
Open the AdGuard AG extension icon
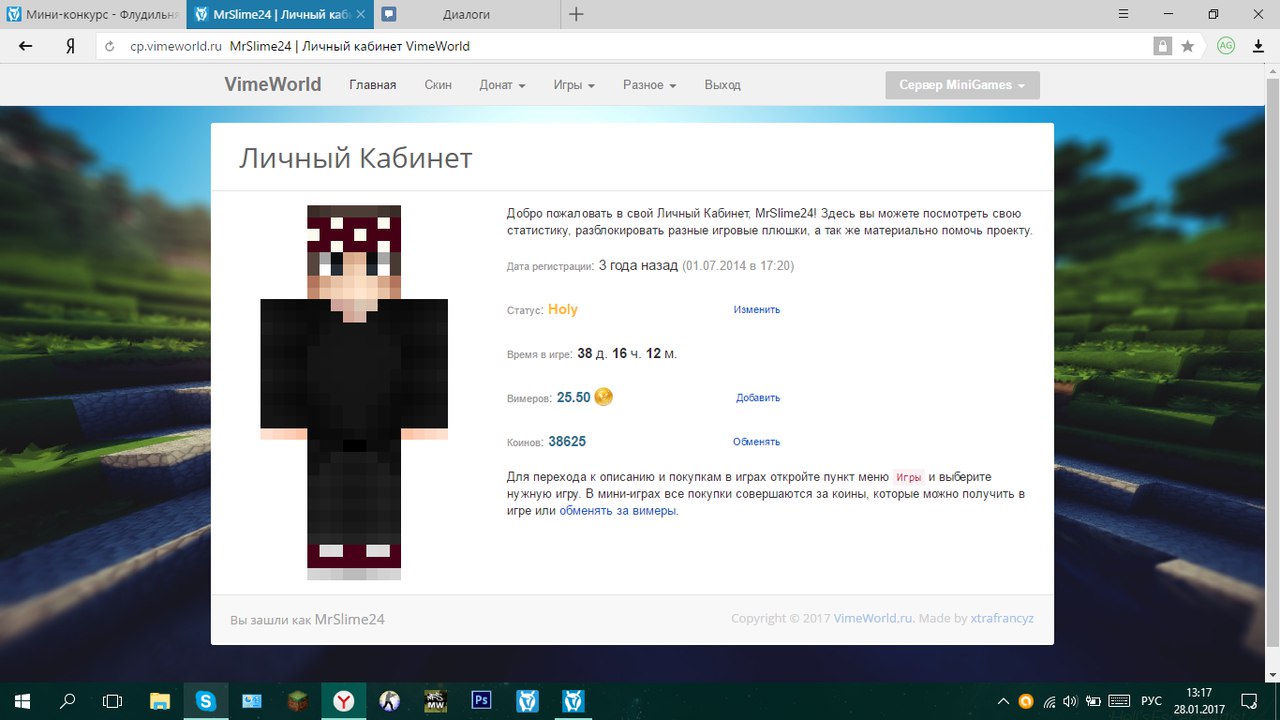(x=1226, y=46)
